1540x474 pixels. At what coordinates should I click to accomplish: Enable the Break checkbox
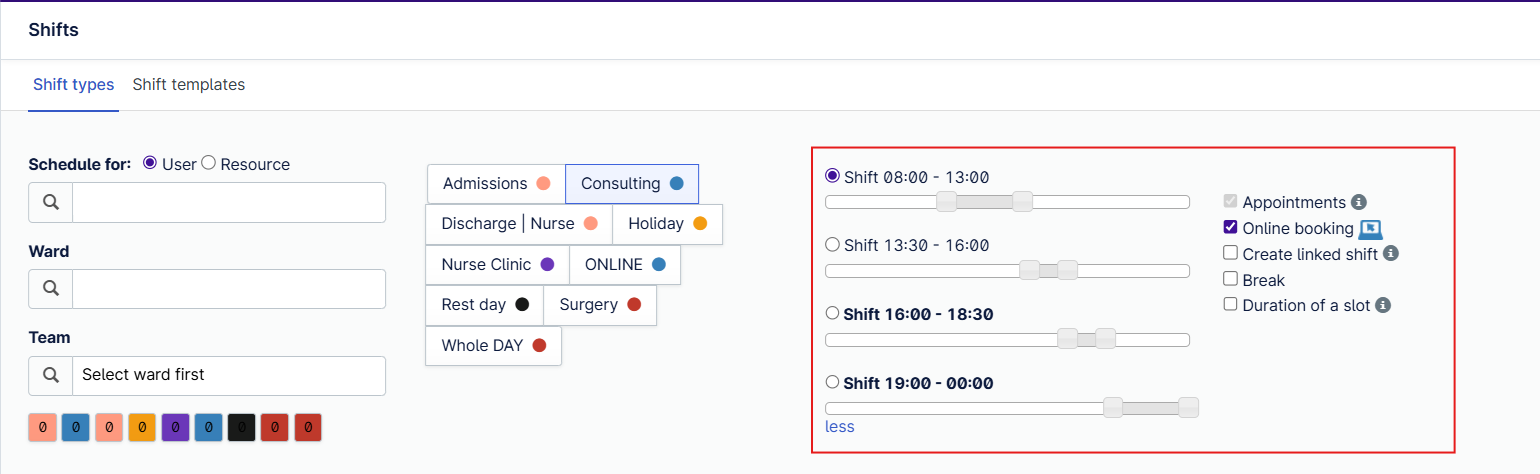1231,279
